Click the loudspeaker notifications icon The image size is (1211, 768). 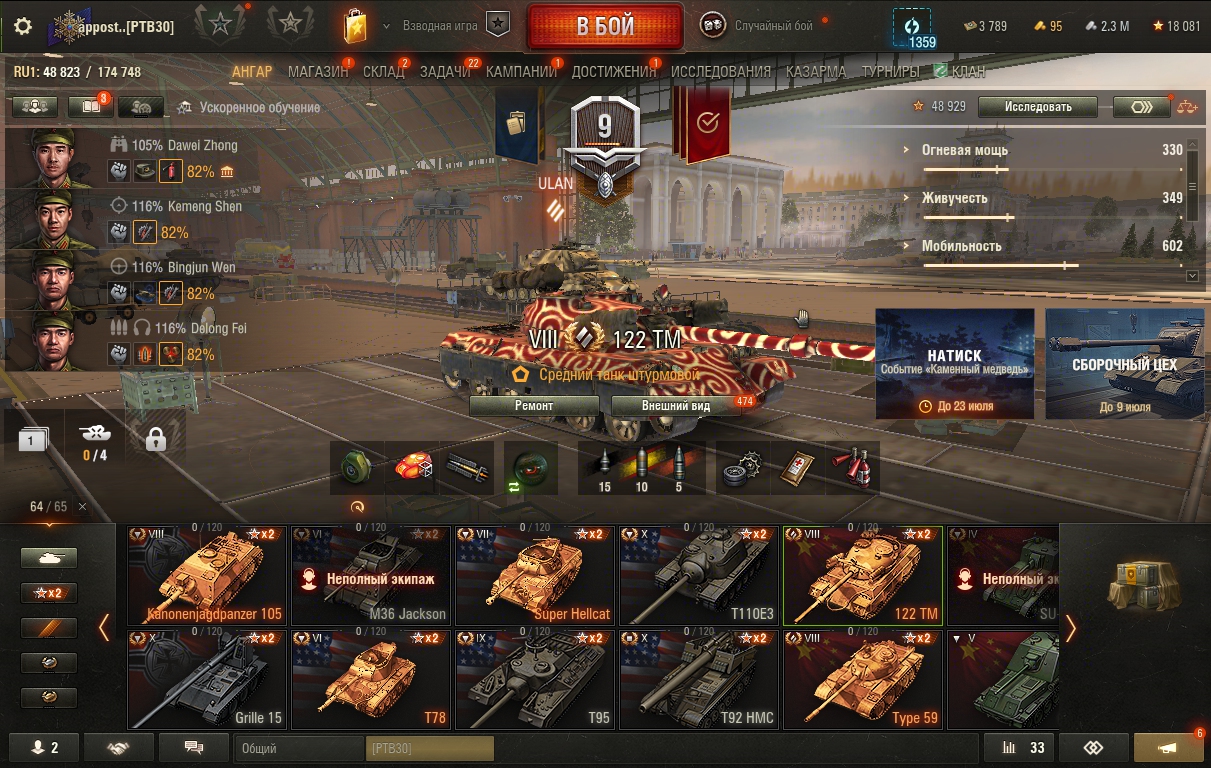[1168, 748]
